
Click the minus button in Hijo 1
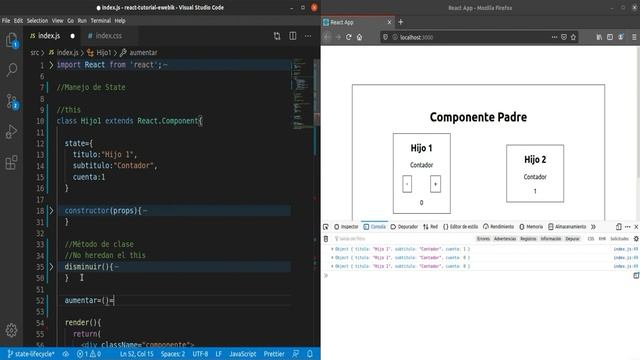407,184
